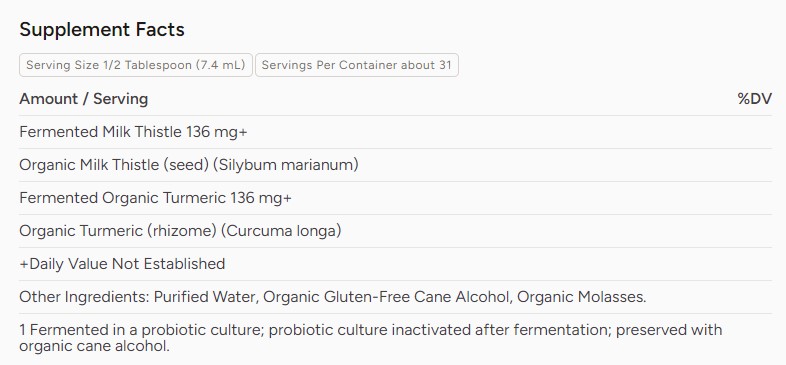The image size is (786, 365).
Task: Click the organic cane alcohol footnote line
Action: point(94,346)
